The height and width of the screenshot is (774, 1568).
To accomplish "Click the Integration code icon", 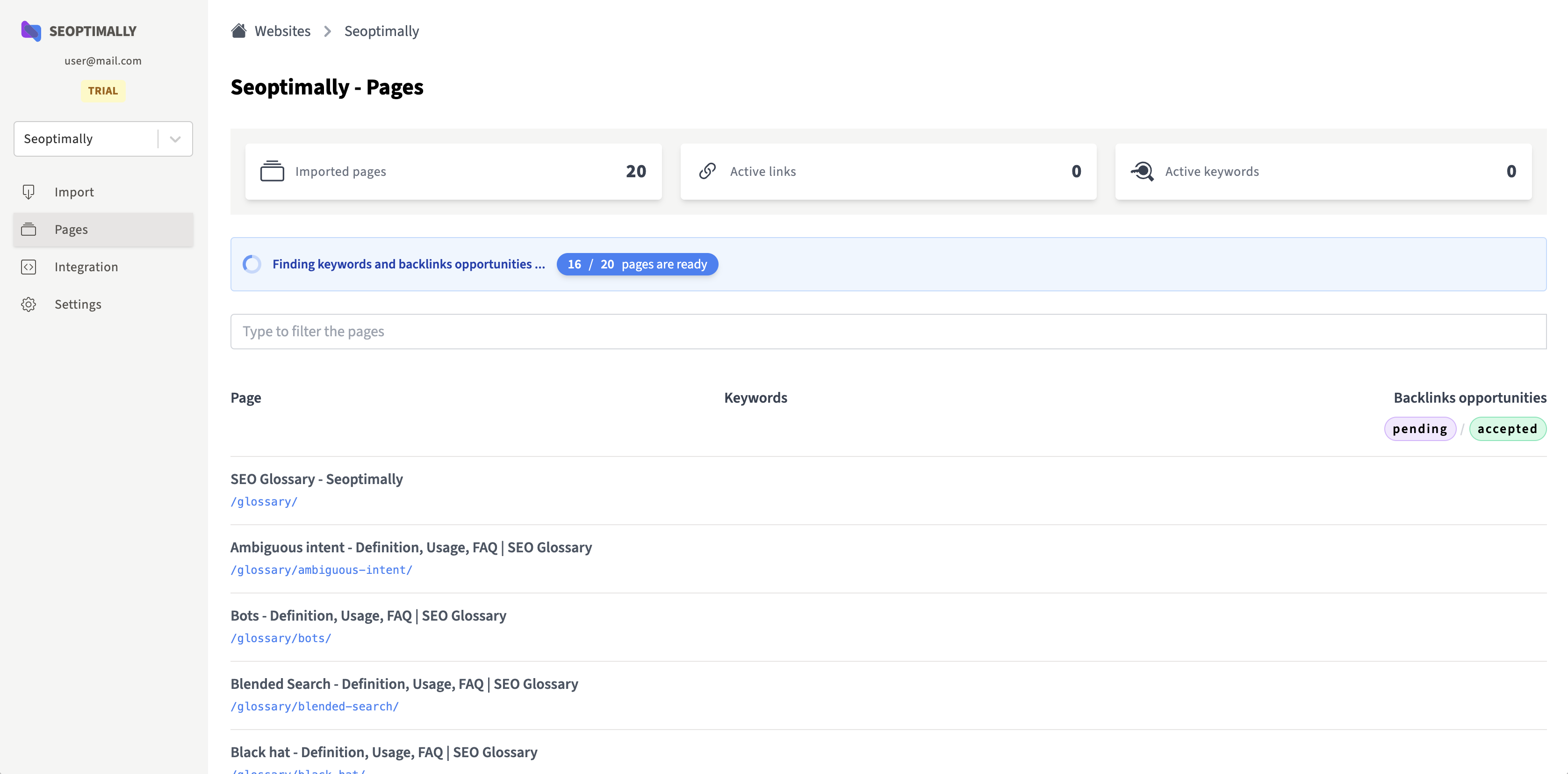I will coord(29,267).
